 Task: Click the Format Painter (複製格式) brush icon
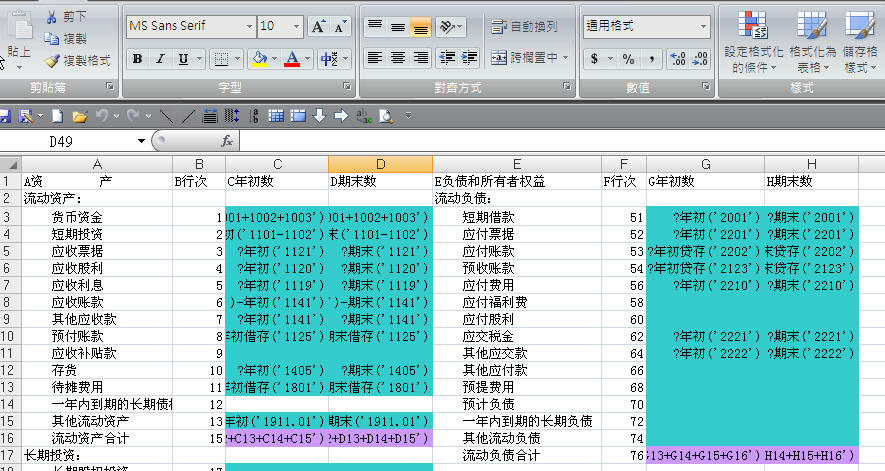(x=51, y=60)
